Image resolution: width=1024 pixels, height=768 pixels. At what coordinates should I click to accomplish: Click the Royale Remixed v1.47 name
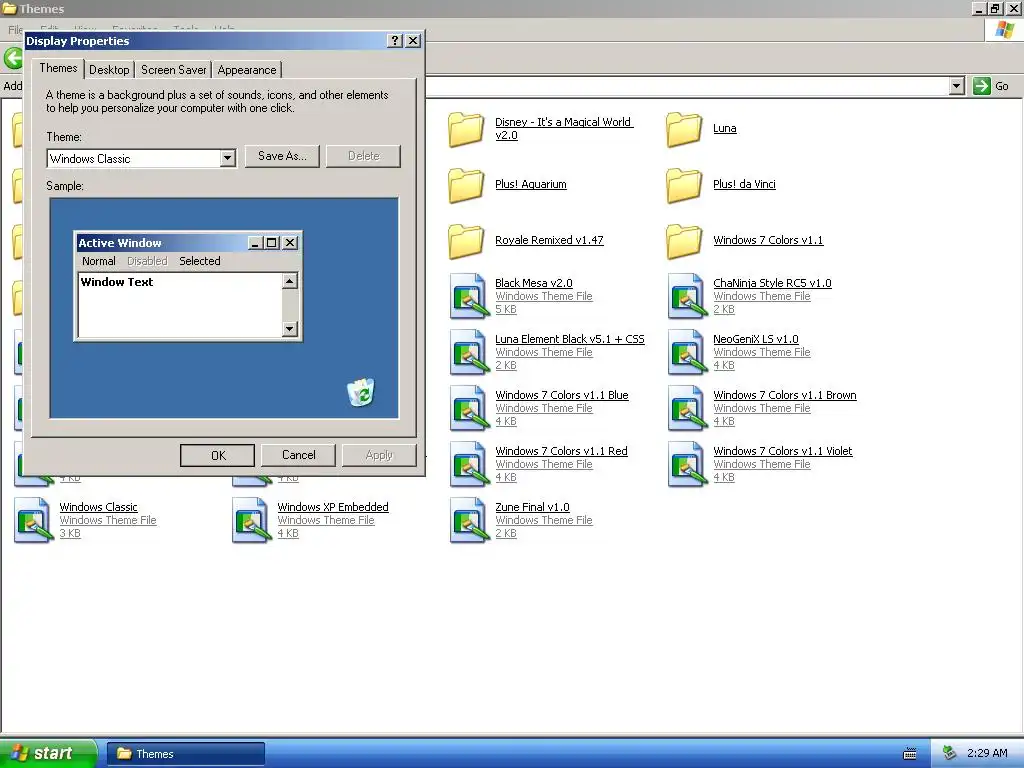(549, 240)
